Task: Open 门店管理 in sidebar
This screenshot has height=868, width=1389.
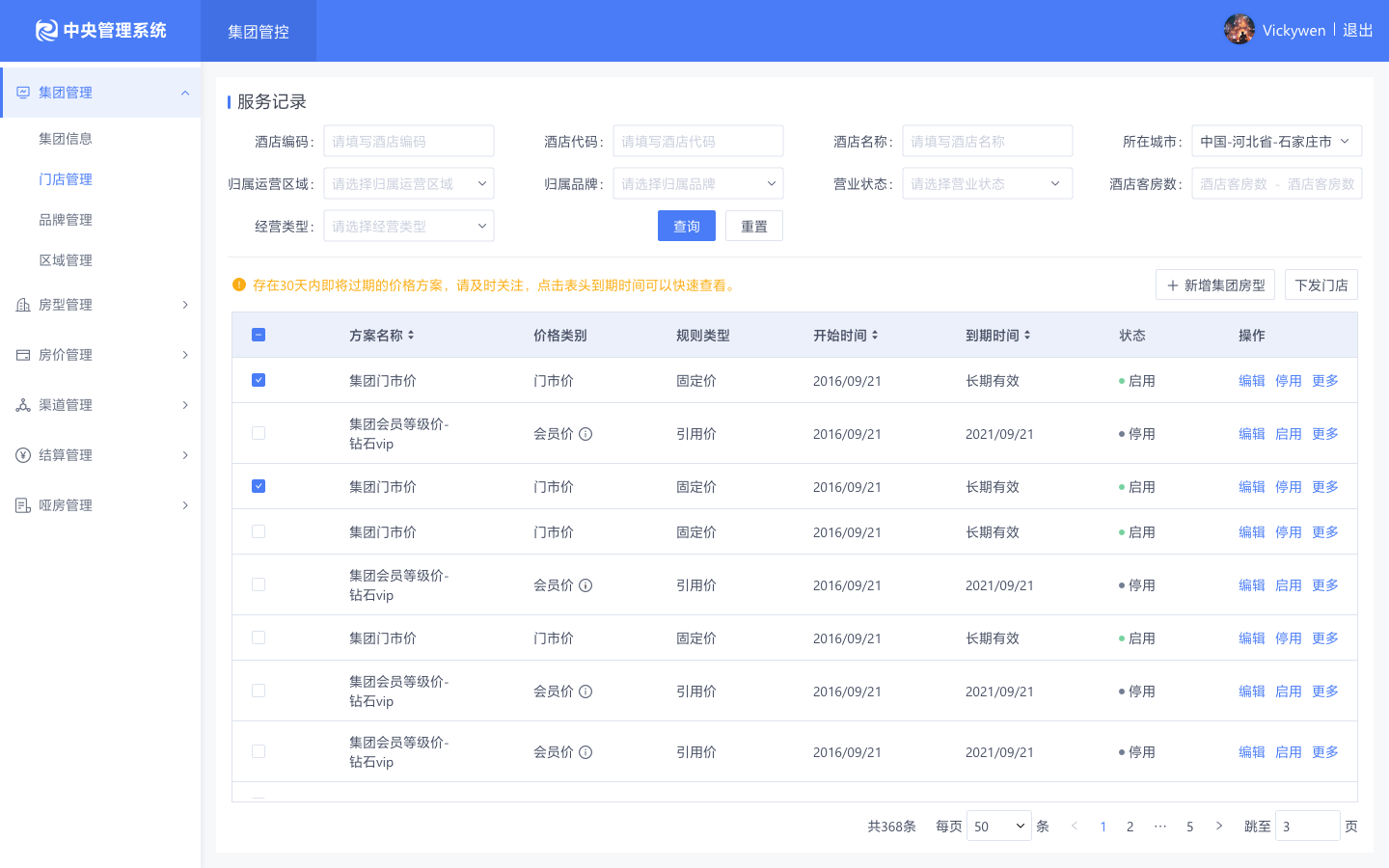Action: coord(66,179)
